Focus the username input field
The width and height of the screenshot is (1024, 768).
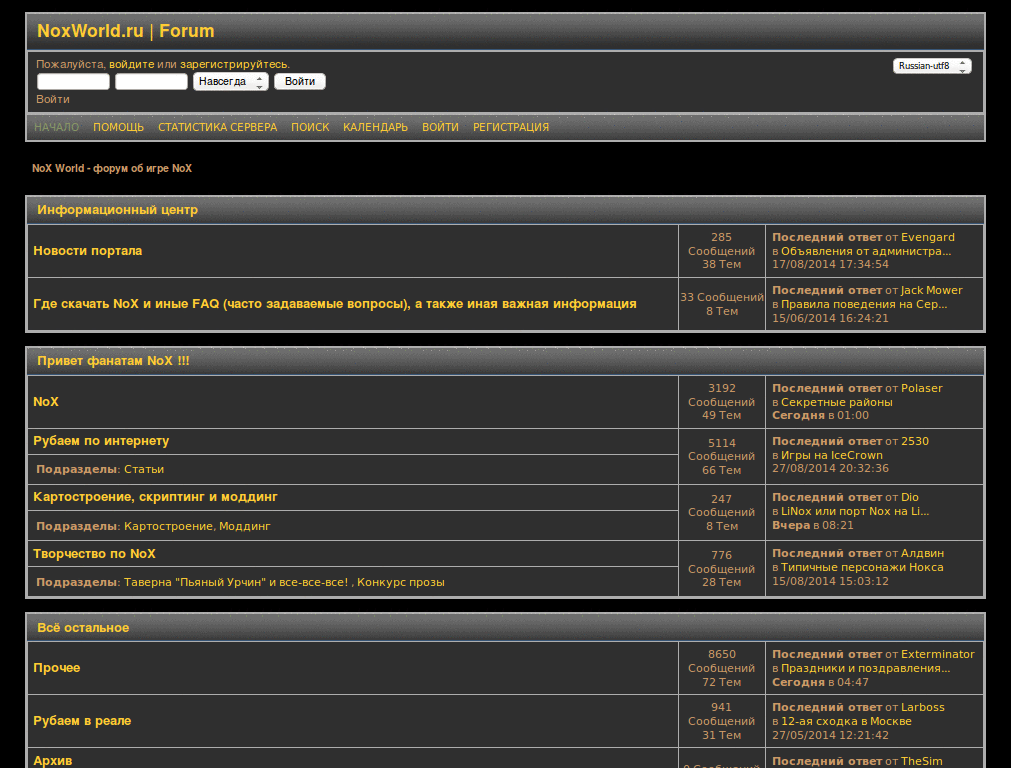[x=73, y=82]
